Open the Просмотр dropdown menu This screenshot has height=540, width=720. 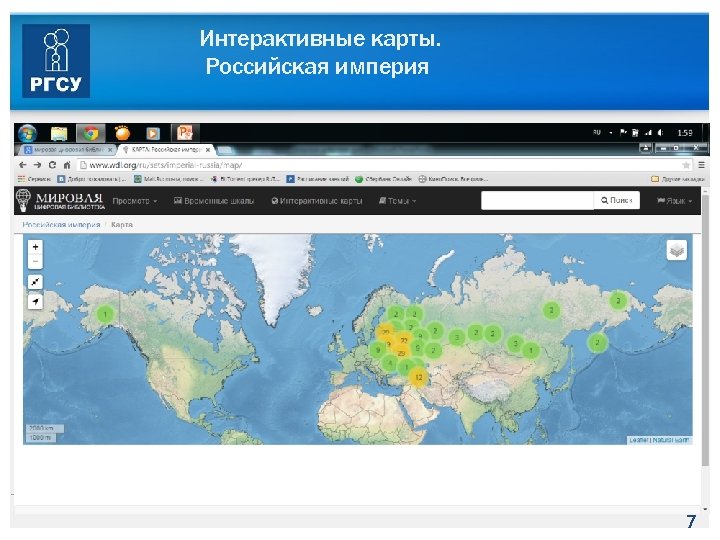tap(135, 201)
